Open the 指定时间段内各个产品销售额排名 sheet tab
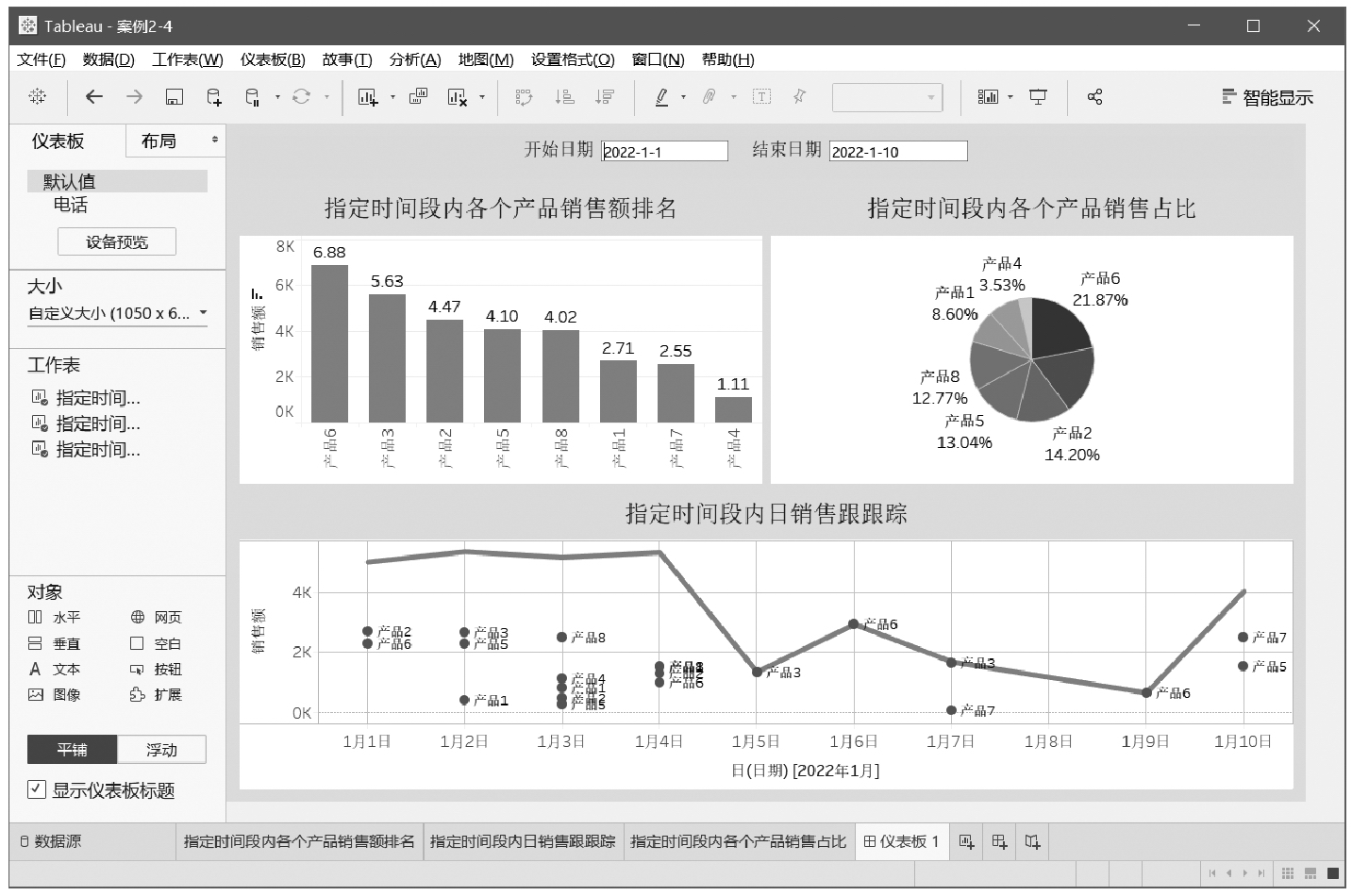Screen dimensions: 1352x896 pyautogui.click(x=299, y=841)
